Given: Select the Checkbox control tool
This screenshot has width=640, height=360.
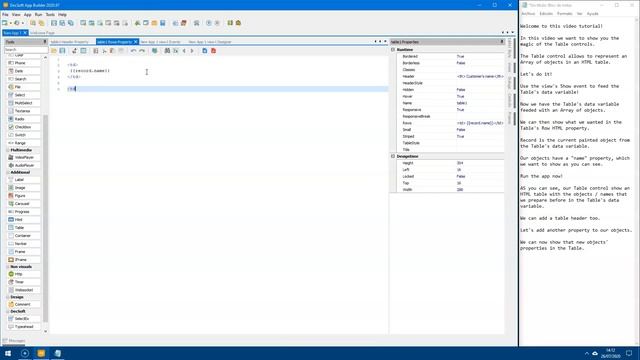Looking at the screenshot, I should pos(24,127).
